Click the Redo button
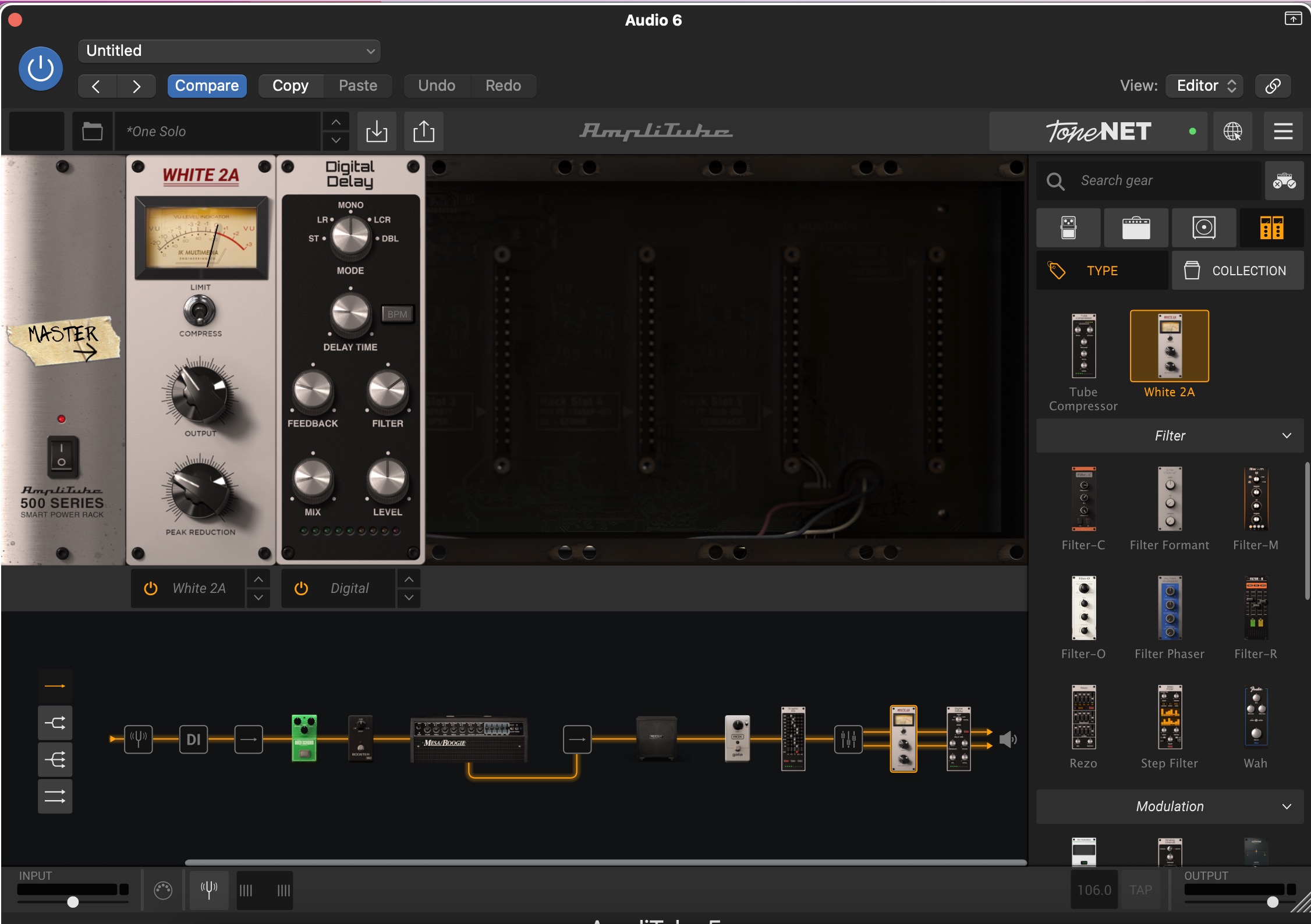Image resolution: width=1311 pixels, height=924 pixels. [504, 86]
